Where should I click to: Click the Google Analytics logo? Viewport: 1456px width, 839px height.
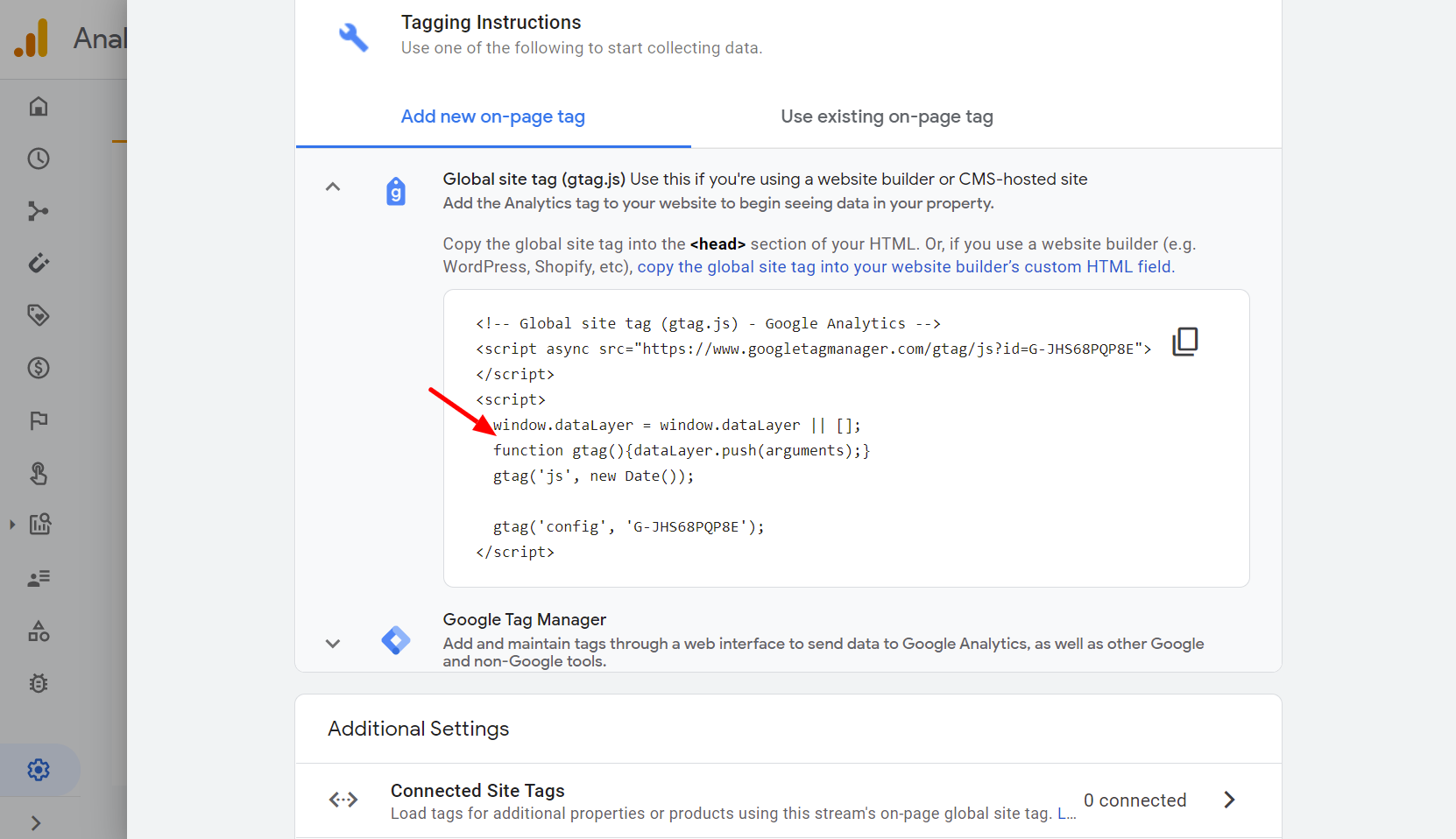click(x=32, y=39)
